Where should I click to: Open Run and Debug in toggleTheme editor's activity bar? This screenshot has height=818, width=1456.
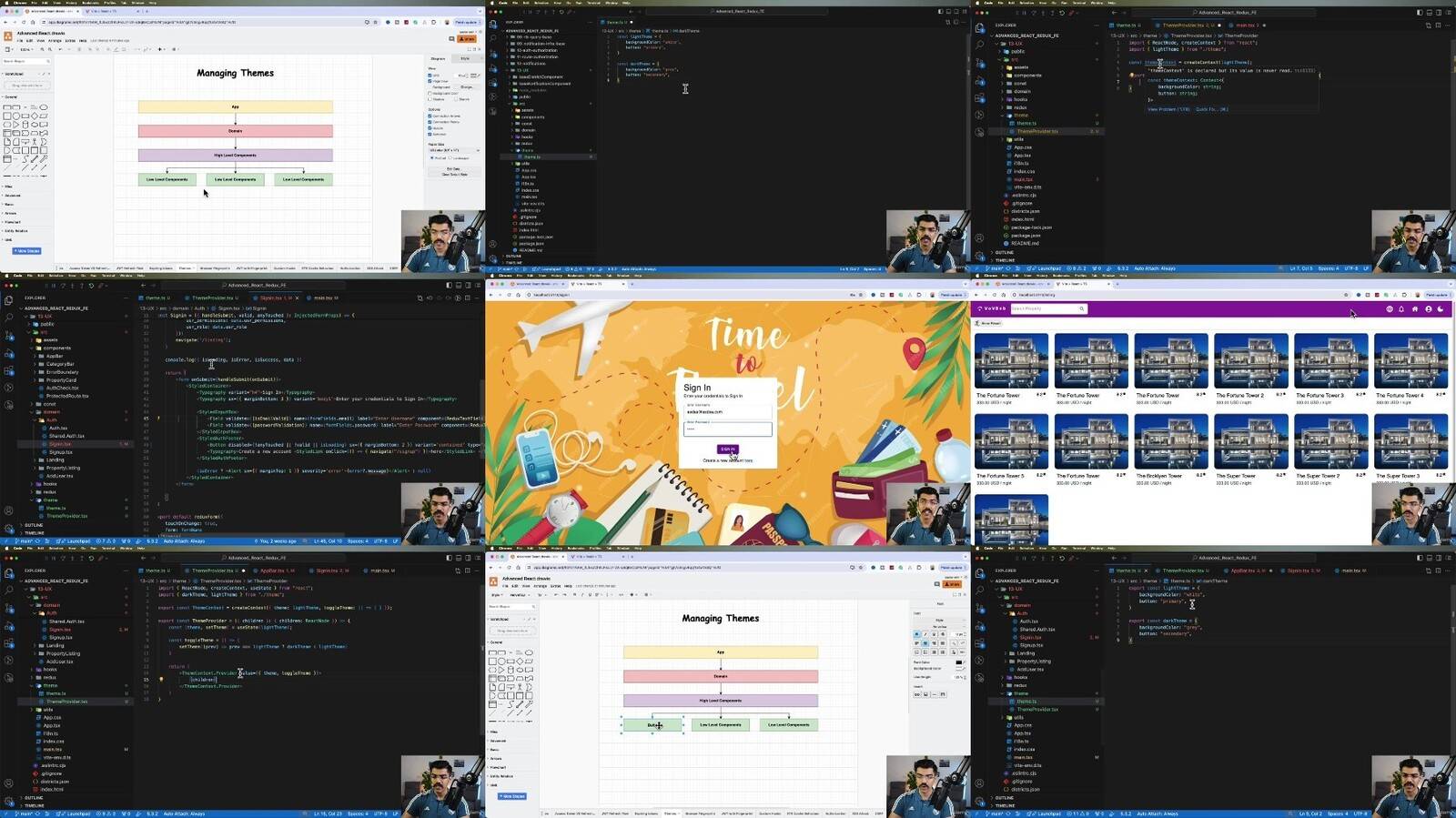[x=8, y=626]
